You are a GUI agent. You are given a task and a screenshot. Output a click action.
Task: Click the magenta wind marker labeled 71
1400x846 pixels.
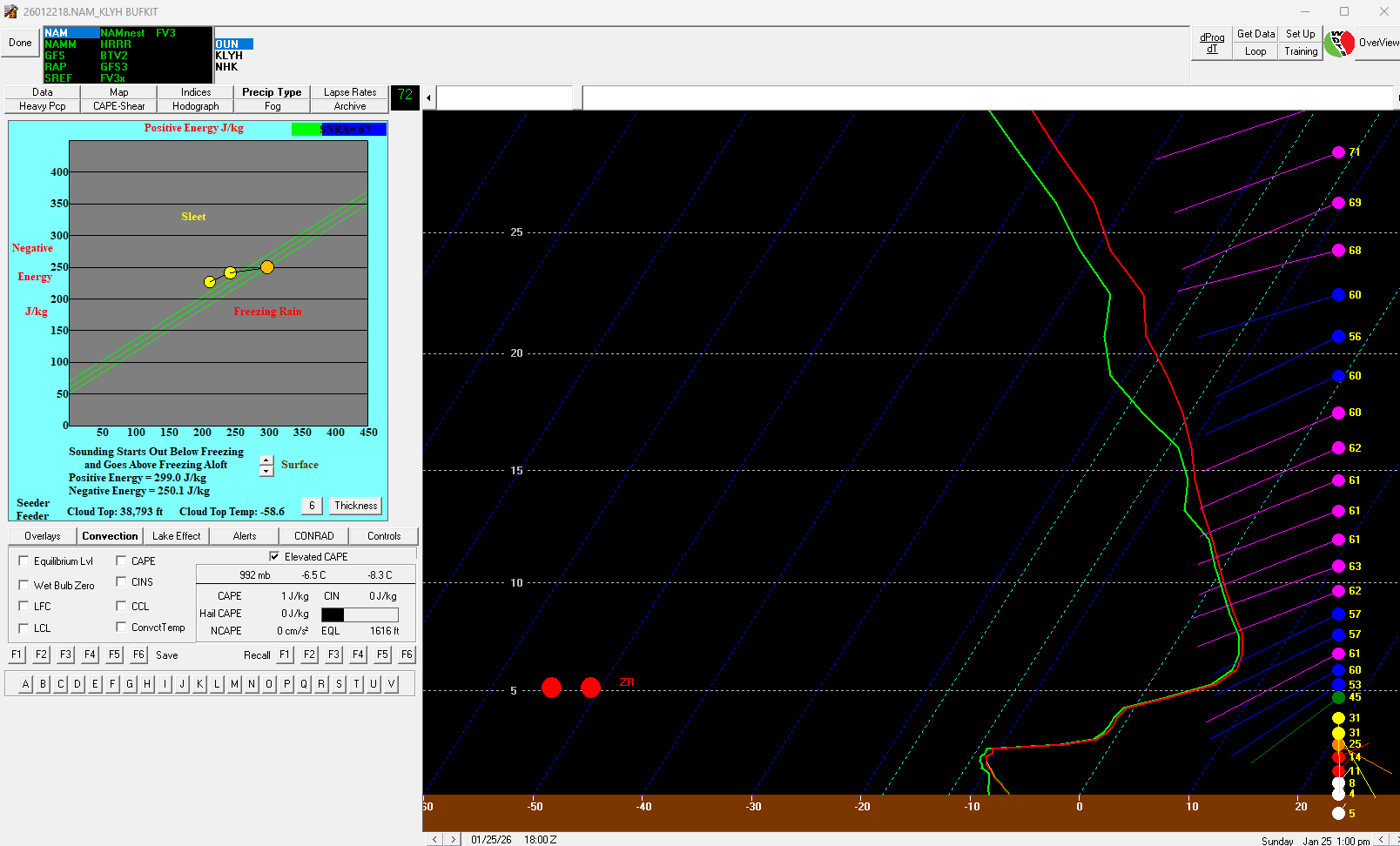[1338, 152]
